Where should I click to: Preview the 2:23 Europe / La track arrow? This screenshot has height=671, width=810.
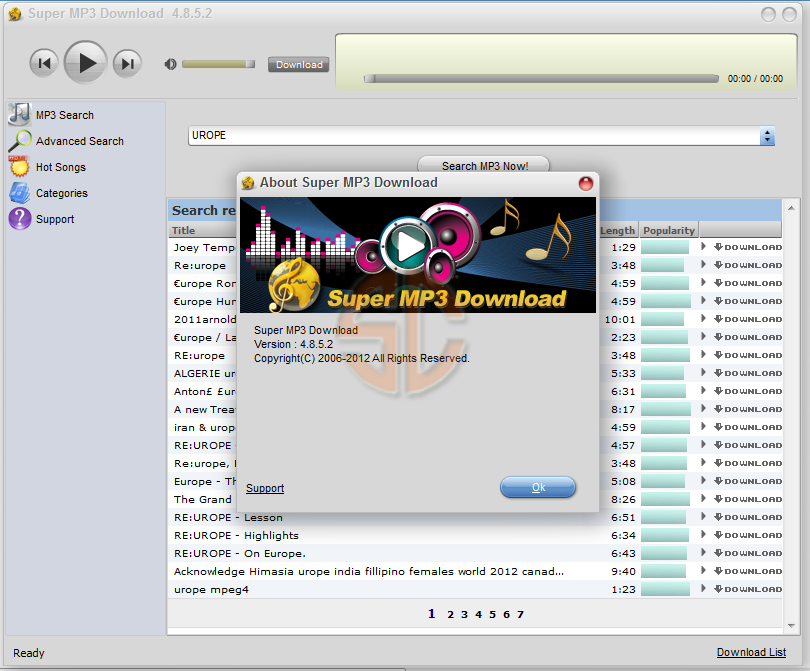[703, 336]
